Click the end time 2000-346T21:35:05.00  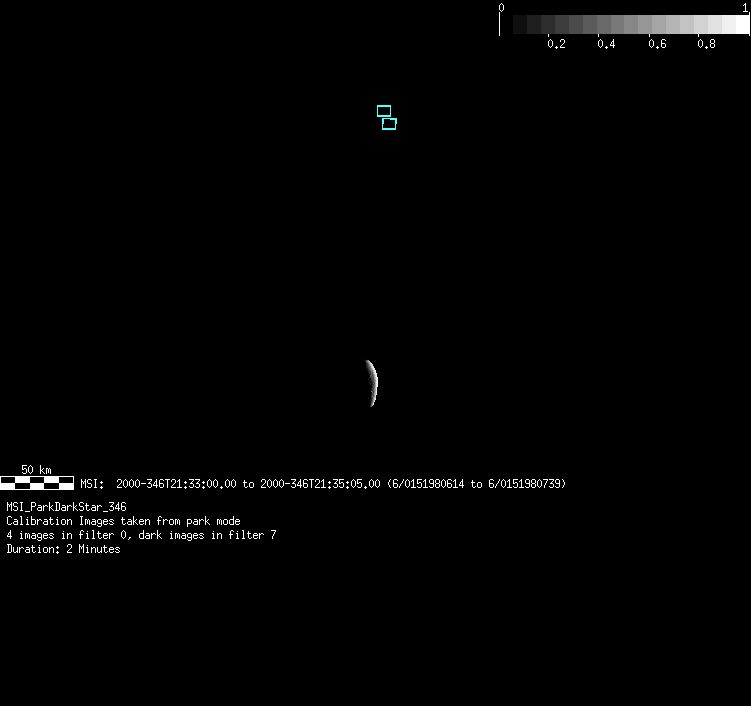tap(320, 484)
